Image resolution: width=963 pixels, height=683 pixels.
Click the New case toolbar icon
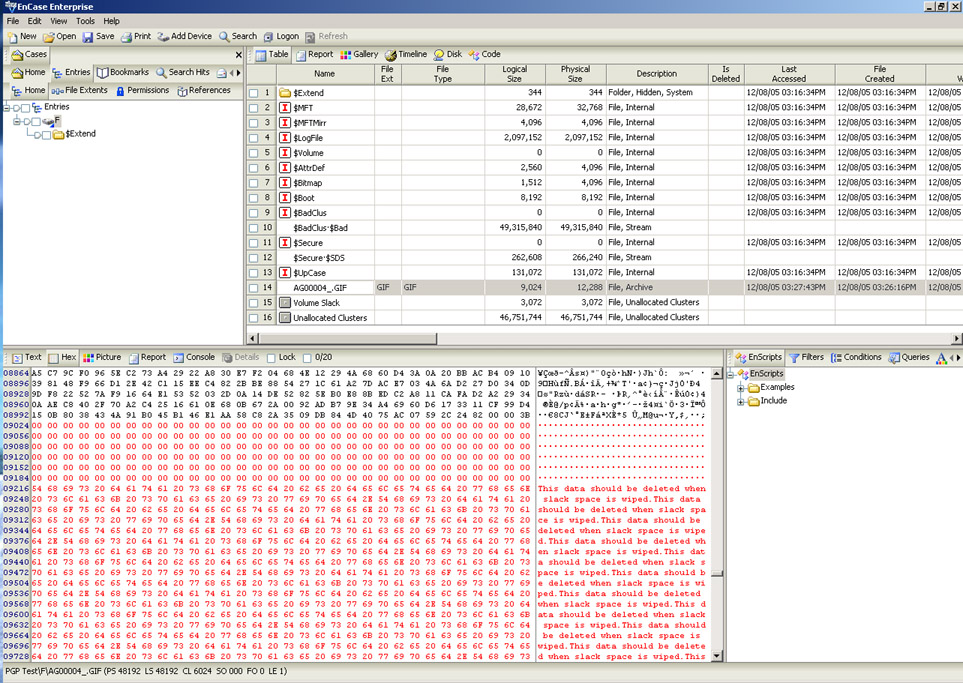tap(12, 37)
